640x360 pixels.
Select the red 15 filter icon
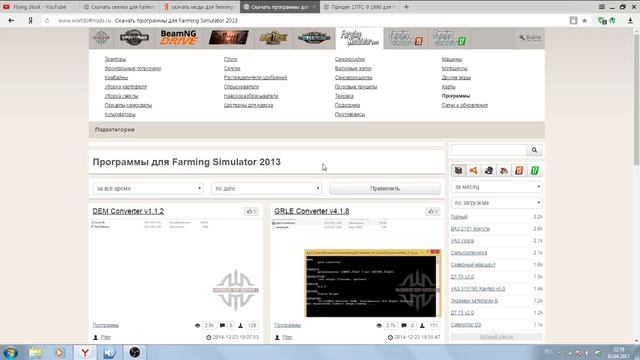[519, 171]
